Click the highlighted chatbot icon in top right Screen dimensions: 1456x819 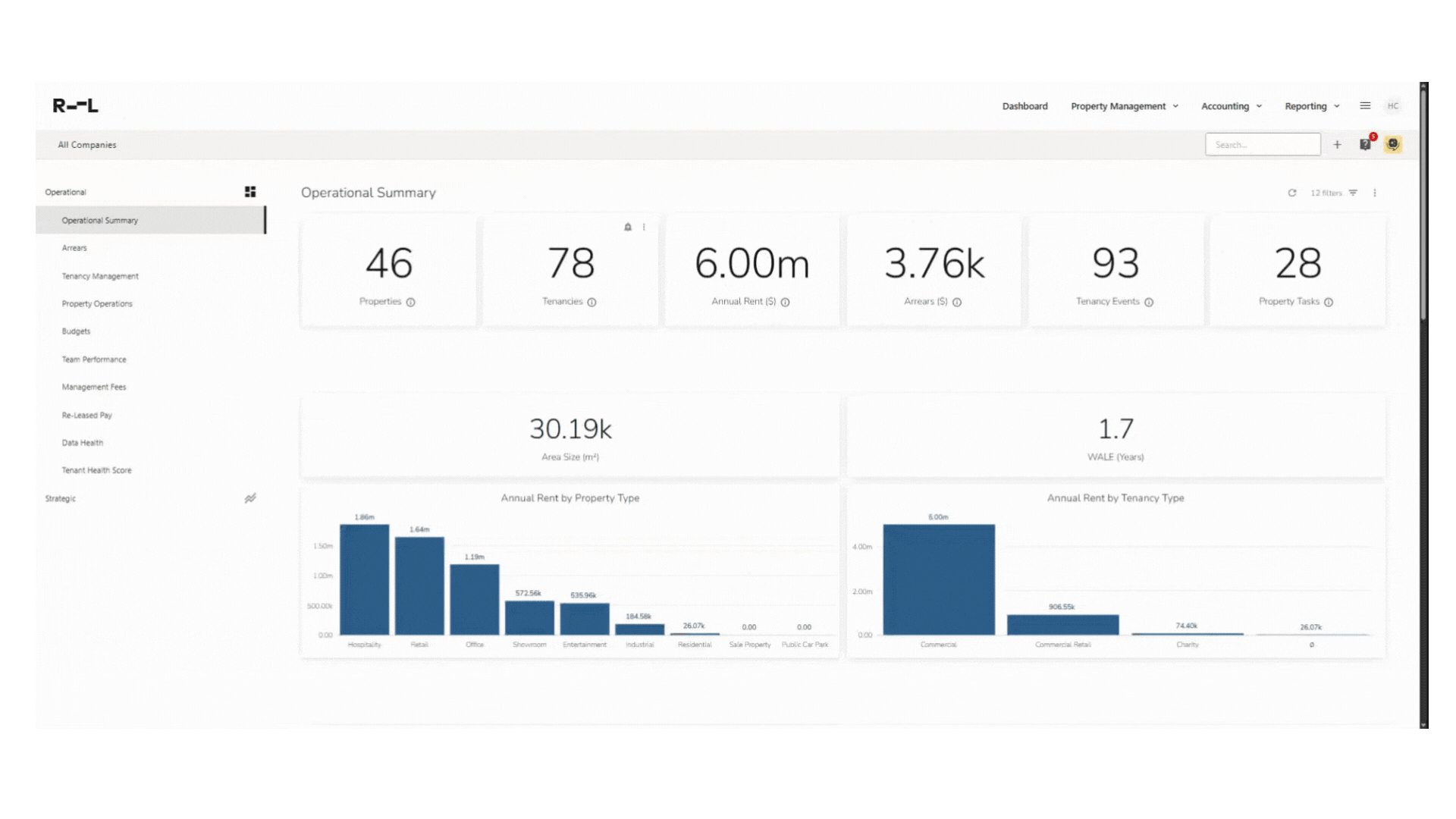(1393, 144)
